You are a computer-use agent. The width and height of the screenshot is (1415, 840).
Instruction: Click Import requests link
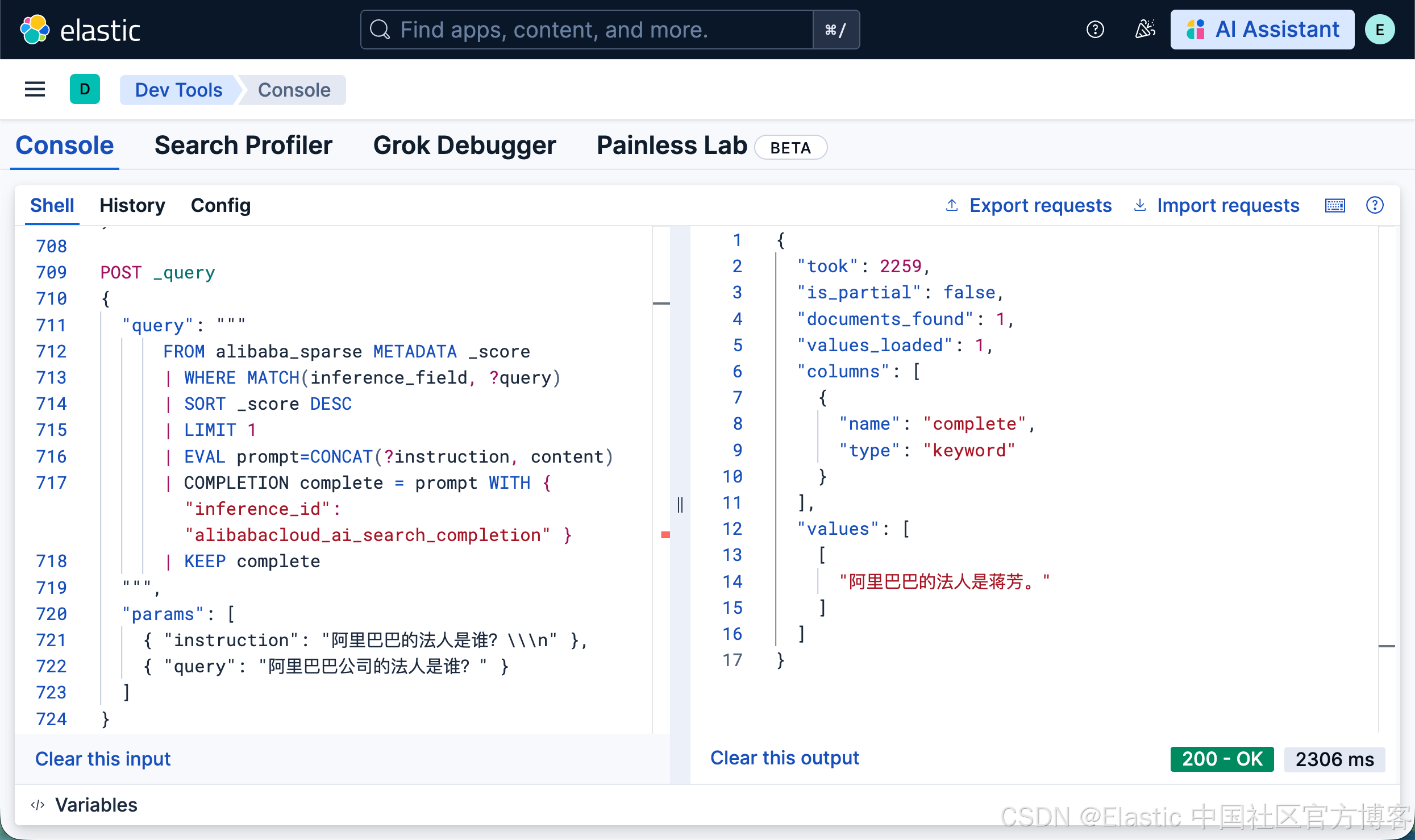1227,205
